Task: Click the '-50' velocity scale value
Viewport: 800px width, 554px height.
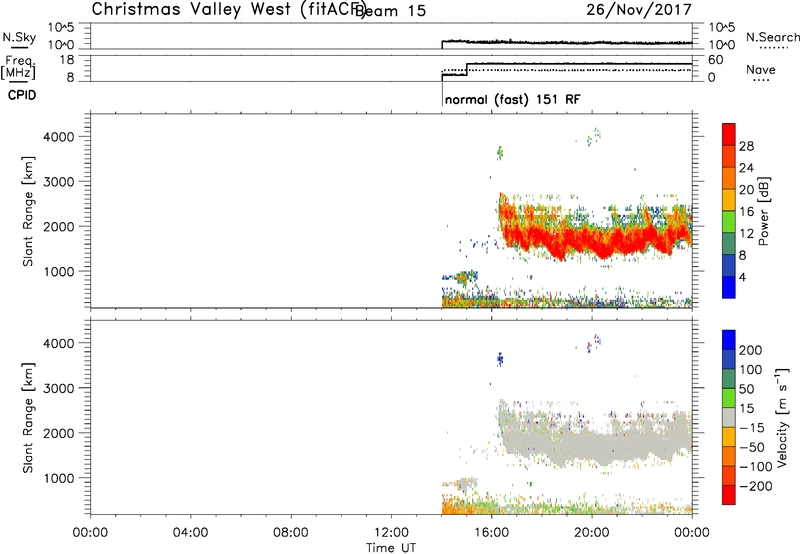Action: pyautogui.click(x=752, y=447)
